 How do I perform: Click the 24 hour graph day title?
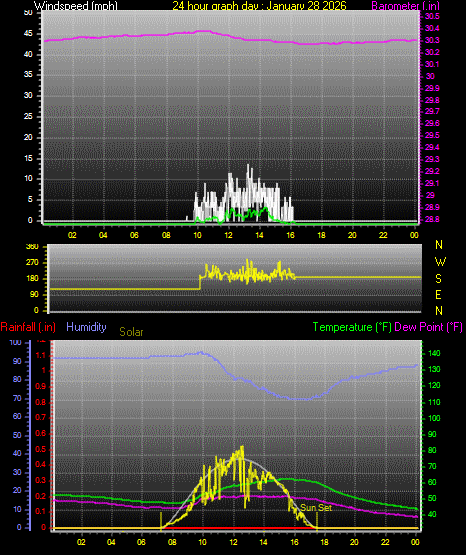(259, 5)
